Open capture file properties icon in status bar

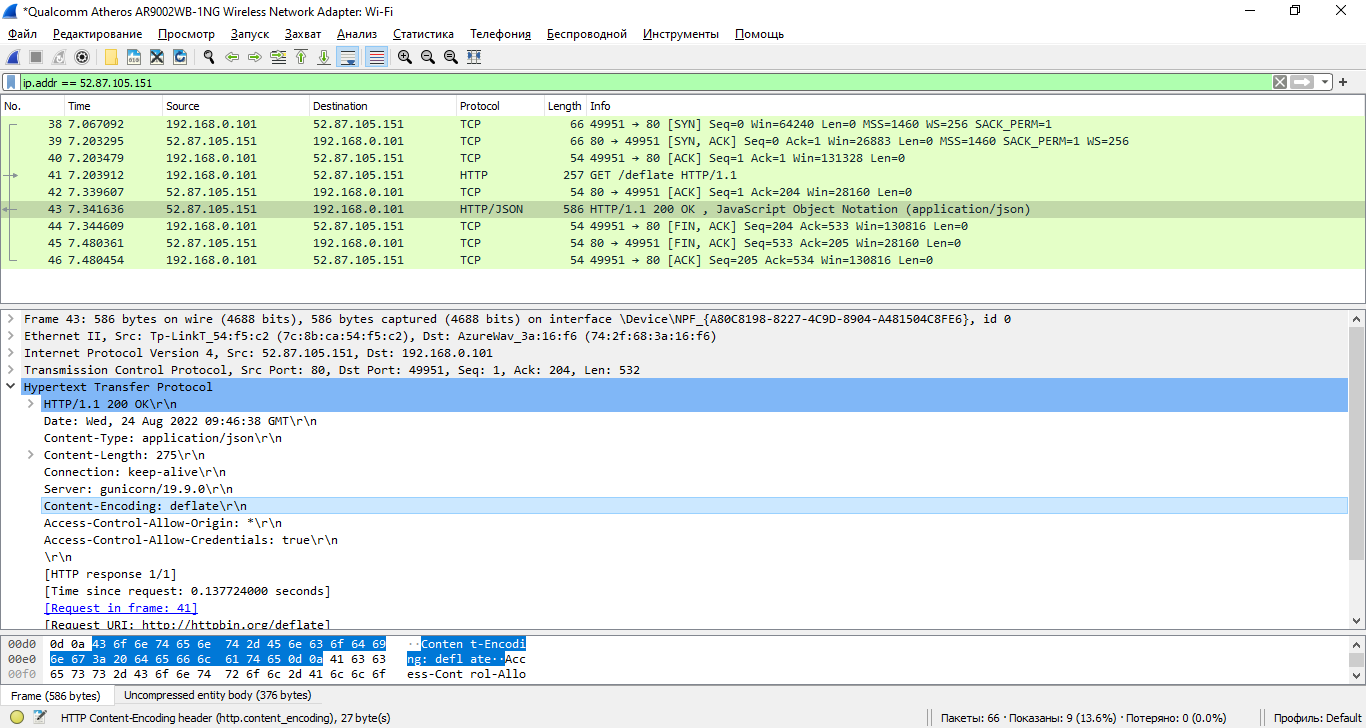[40, 717]
